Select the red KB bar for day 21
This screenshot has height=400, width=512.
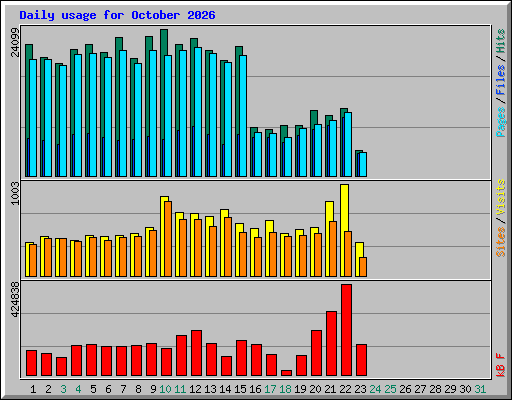pyautogui.click(x=331, y=344)
